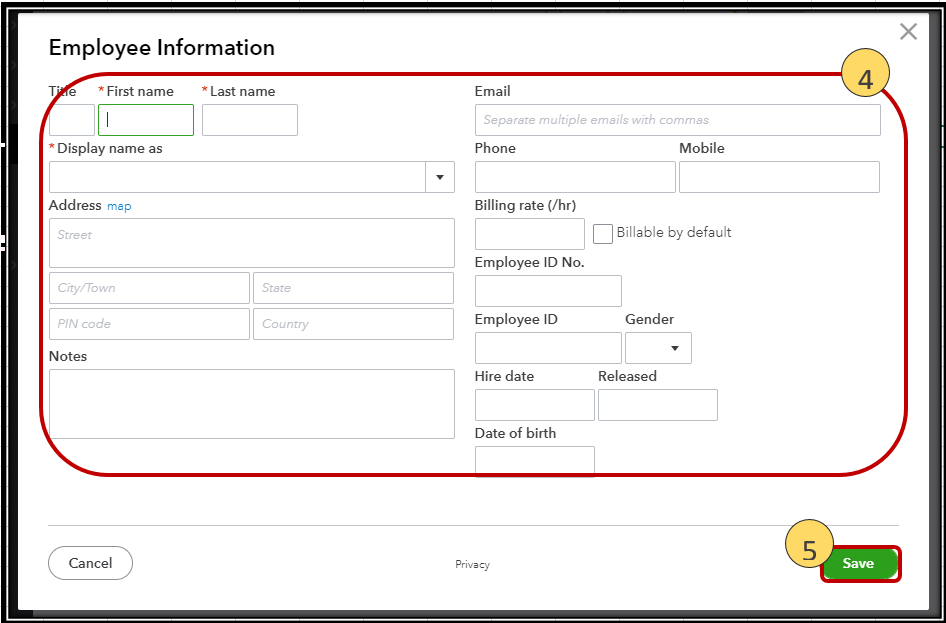
Task: Click the Billing rate field
Action: tap(530, 234)
